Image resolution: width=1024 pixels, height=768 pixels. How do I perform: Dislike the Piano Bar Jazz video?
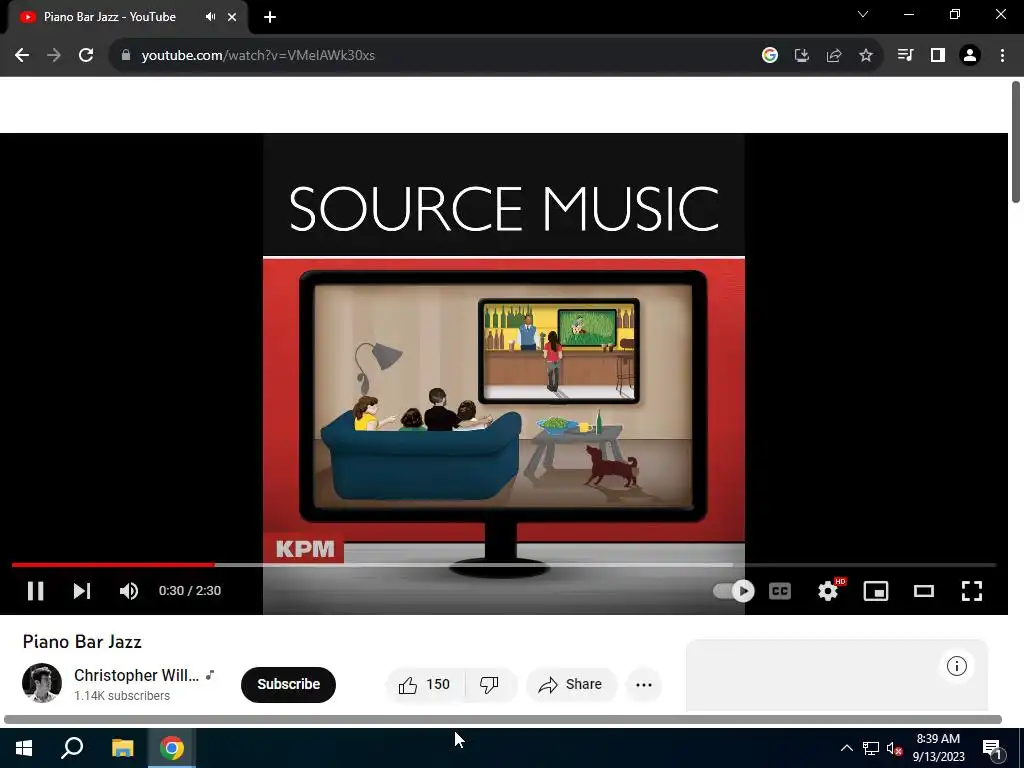pos(489,684)
